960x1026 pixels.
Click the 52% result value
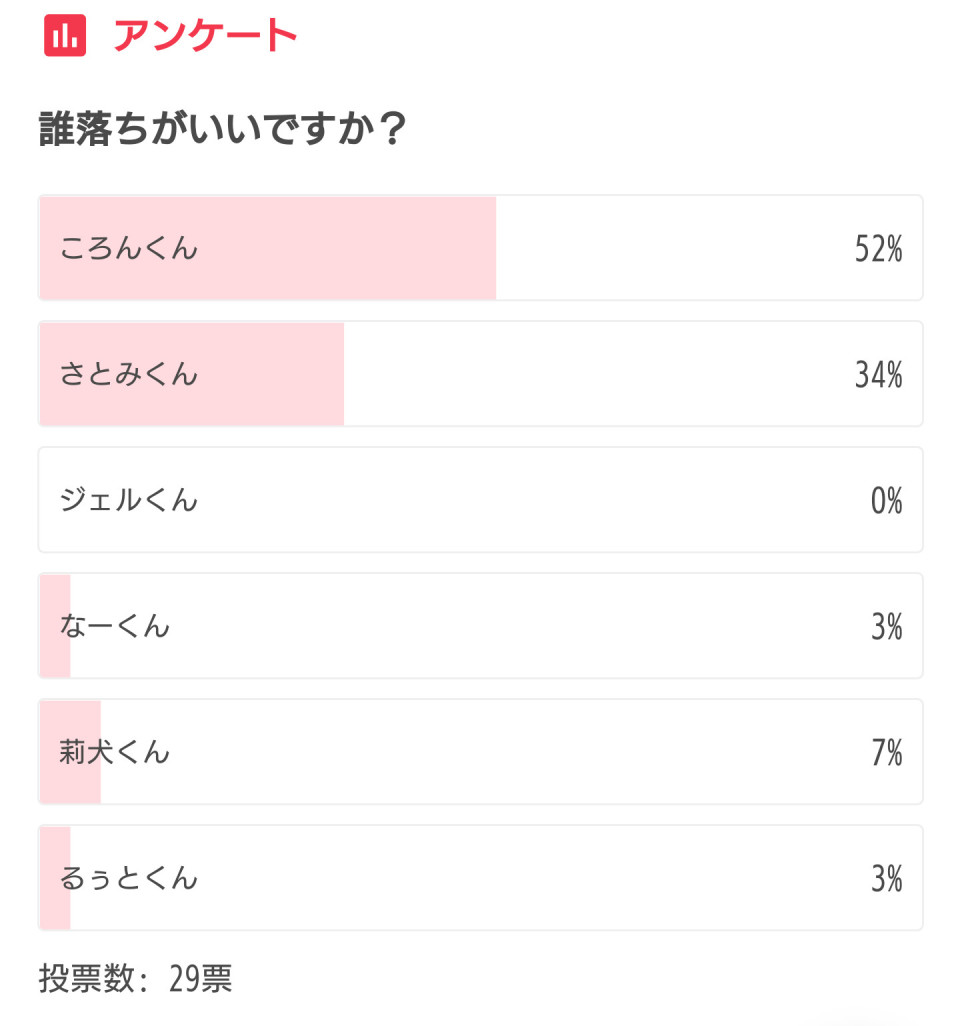point(878,249)
